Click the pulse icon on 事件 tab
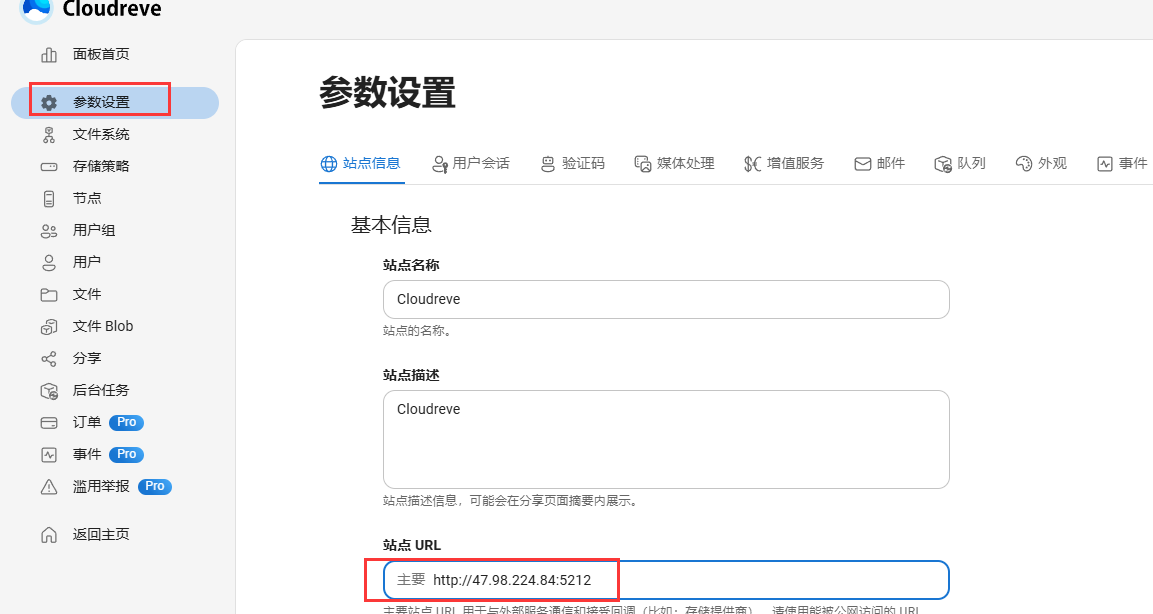Screen dimensions: 1153x614 point(1104,164)
